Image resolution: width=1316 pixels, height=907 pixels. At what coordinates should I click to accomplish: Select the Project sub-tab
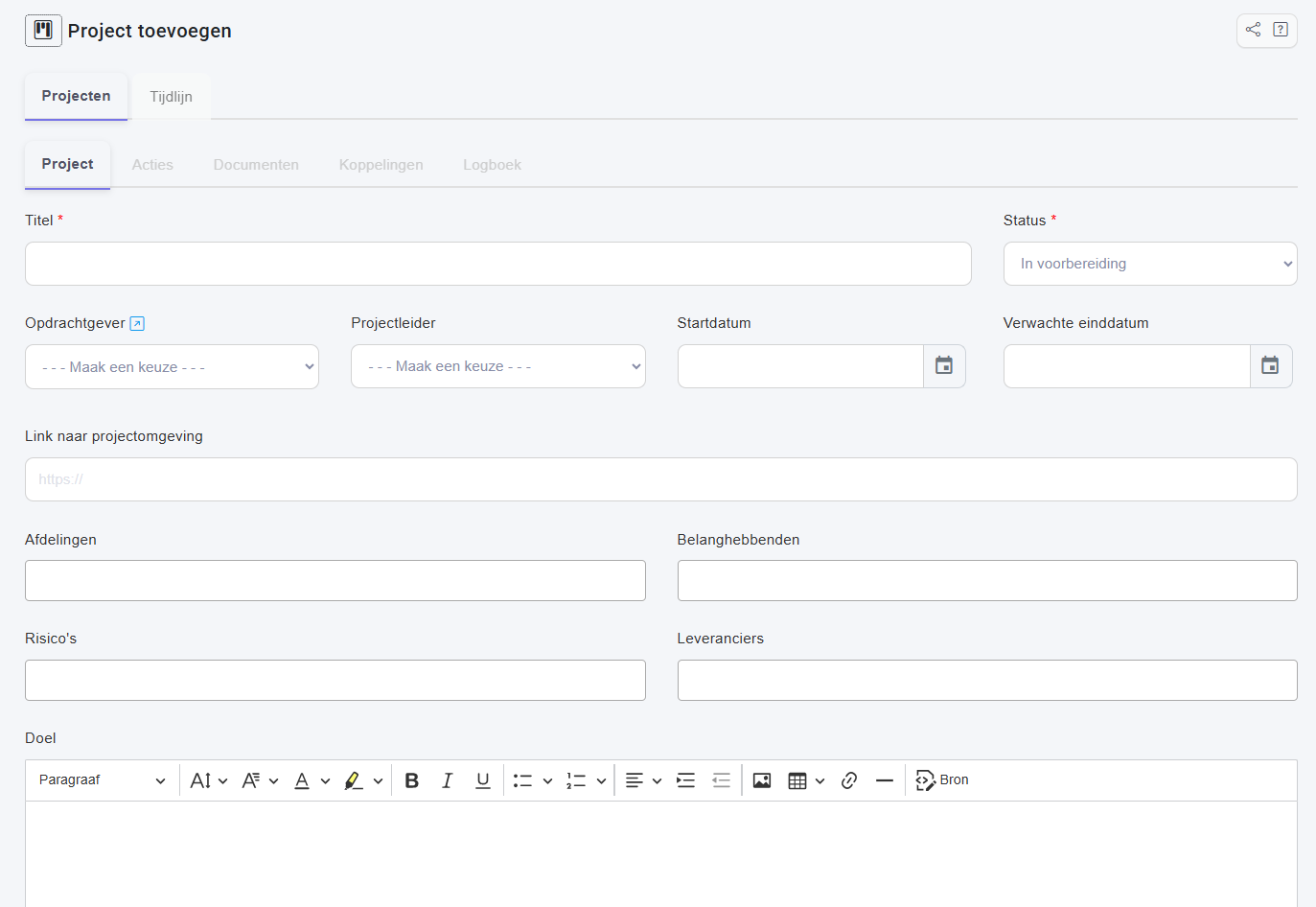click(67, 164)
